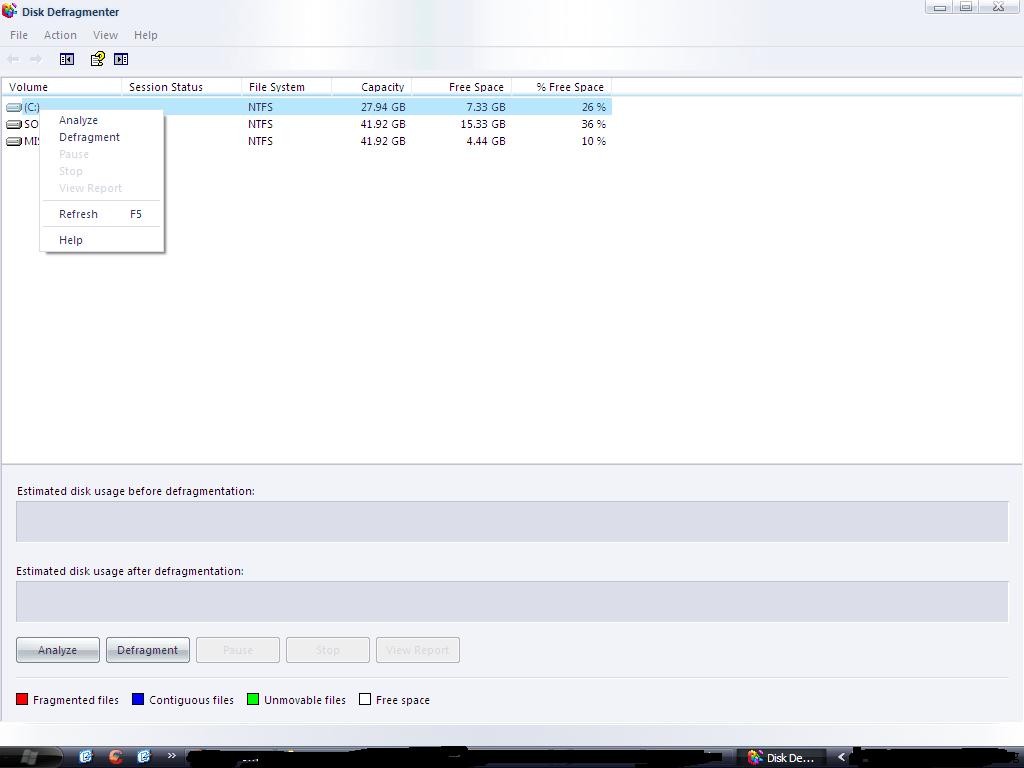Click the Start button on the taskbar
The height and width of the screenshot is (768, 1024).
[x=20, y=757]
